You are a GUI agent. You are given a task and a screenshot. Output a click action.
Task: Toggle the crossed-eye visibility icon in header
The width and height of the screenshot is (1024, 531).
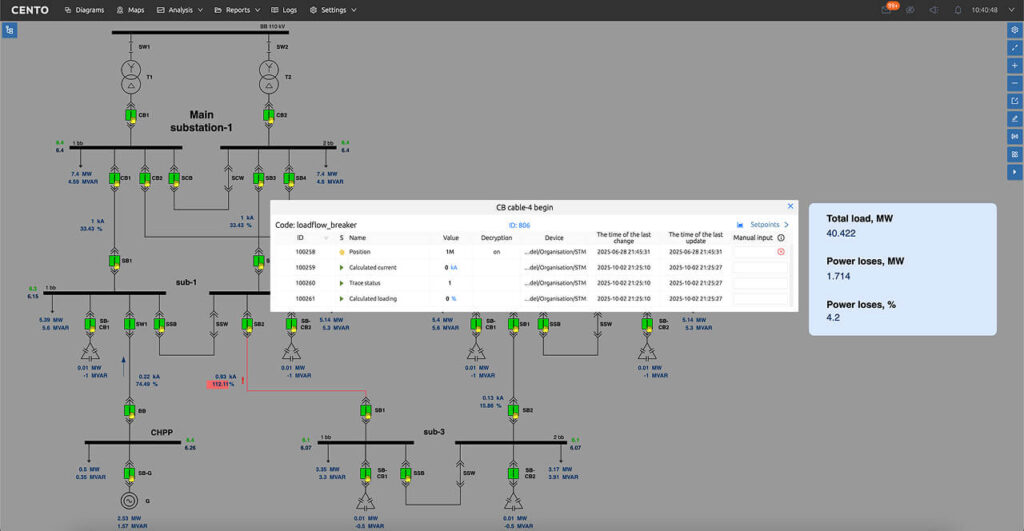coord(911,10)
